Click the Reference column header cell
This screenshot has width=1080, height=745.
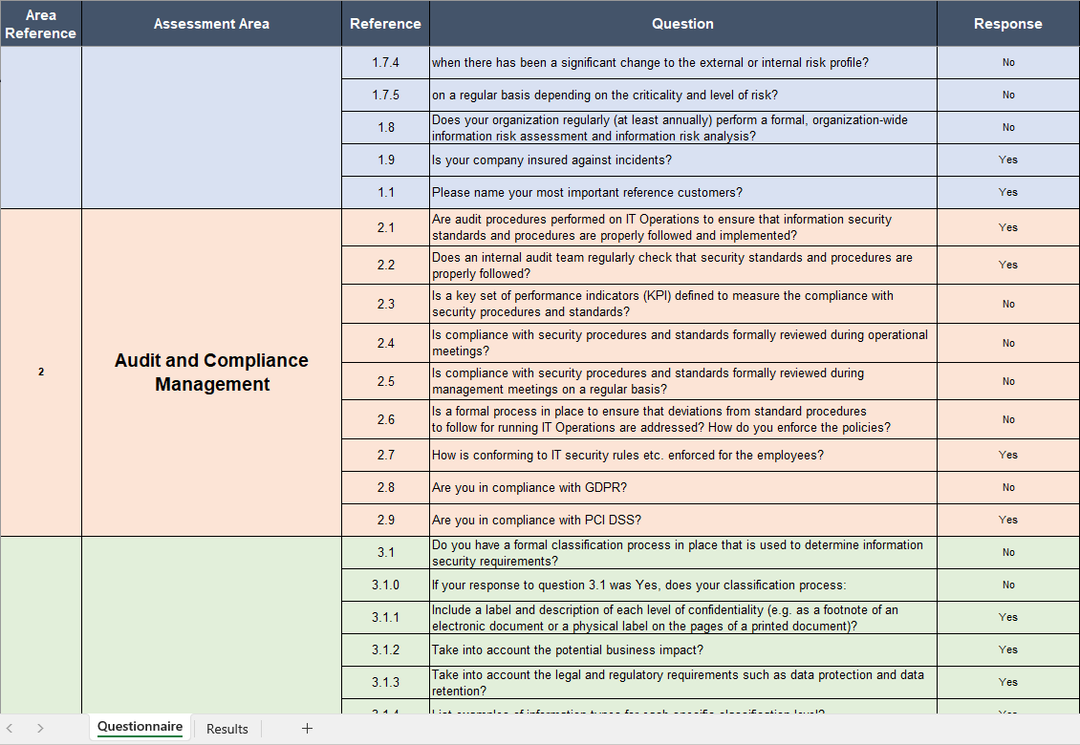click(385, 24)
